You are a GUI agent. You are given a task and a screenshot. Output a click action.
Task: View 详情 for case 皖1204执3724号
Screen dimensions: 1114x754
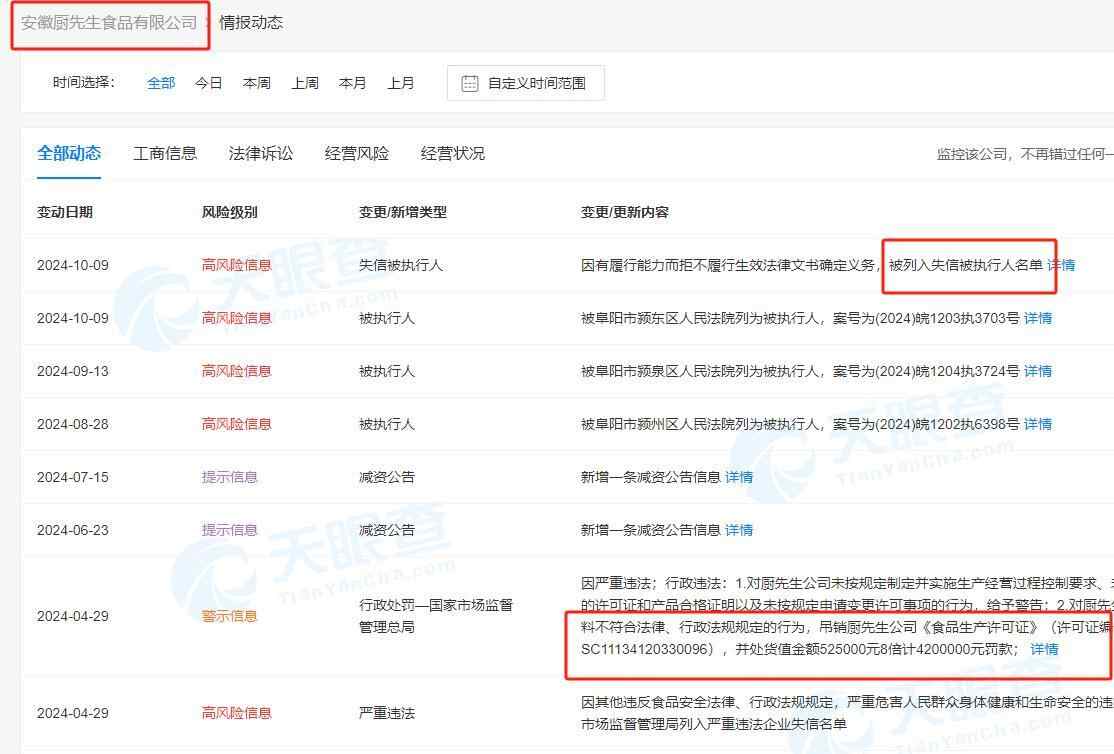[x=1038, y=371]
